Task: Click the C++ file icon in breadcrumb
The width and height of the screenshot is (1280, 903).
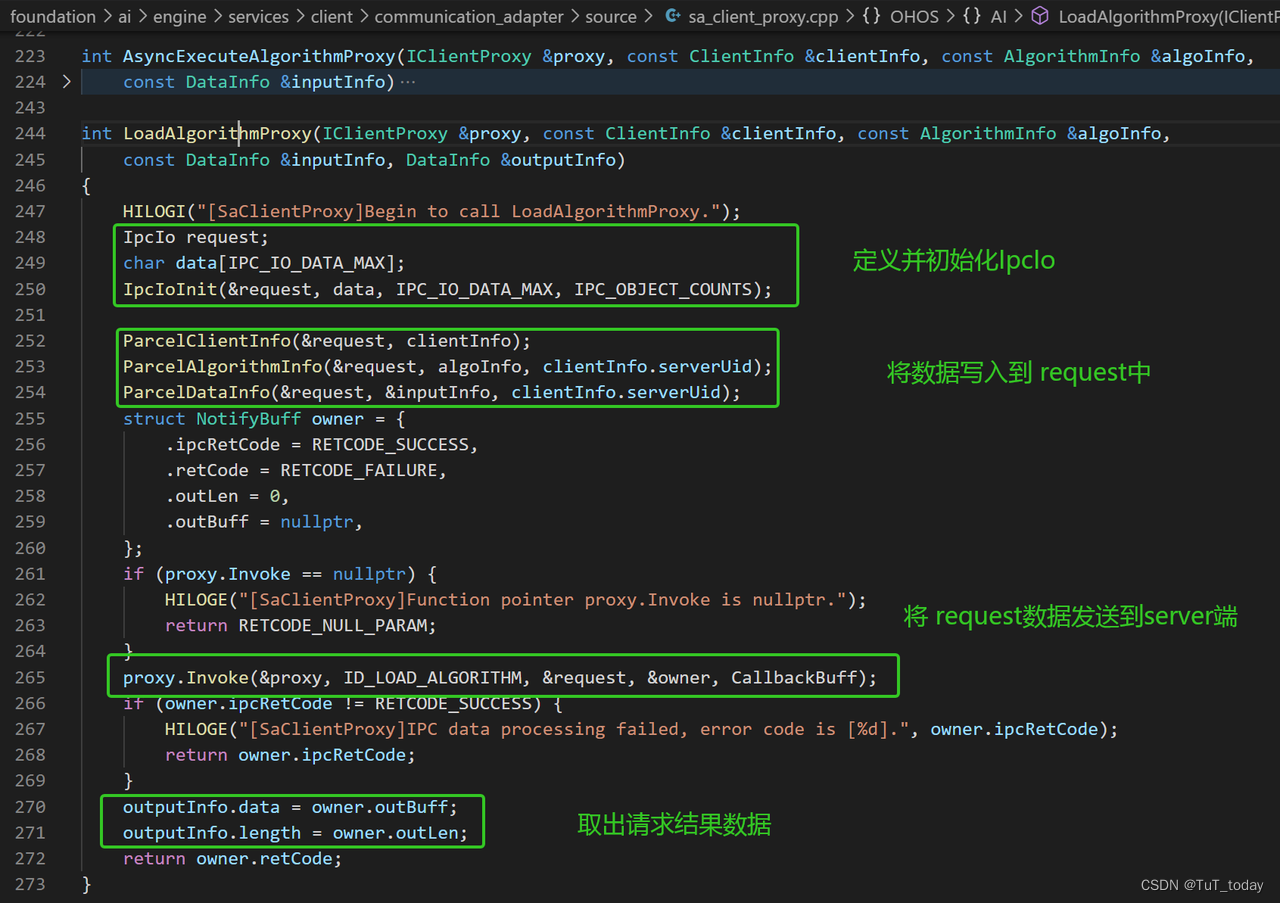Action: (673, 16)
